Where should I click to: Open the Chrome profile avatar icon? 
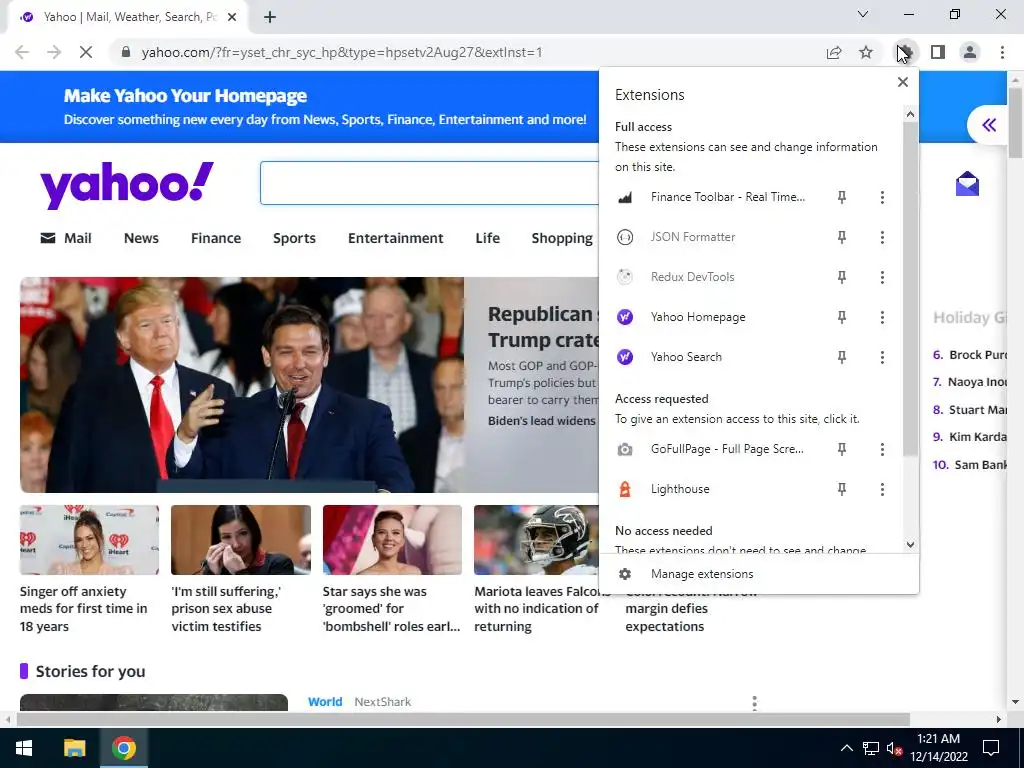click(970, 52)
